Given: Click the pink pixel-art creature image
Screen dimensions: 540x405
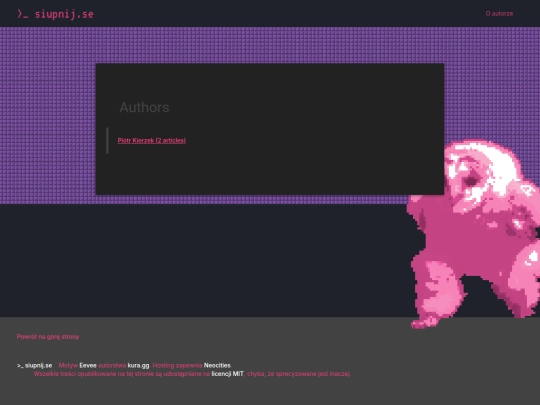Looking at the screenshot, I should click(x=474, y=234).
